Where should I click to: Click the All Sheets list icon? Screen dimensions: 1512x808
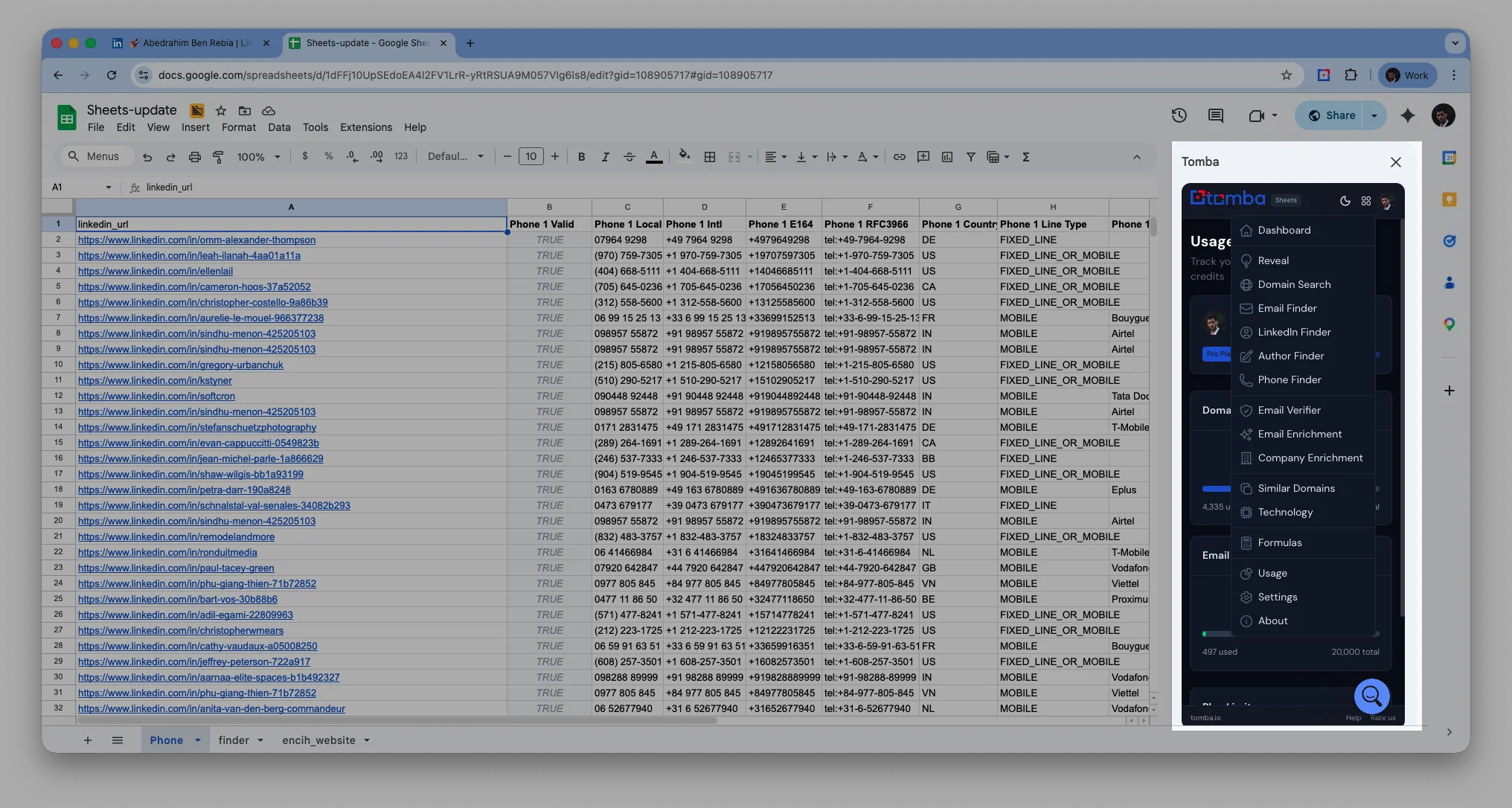click(x=118, y=740)
